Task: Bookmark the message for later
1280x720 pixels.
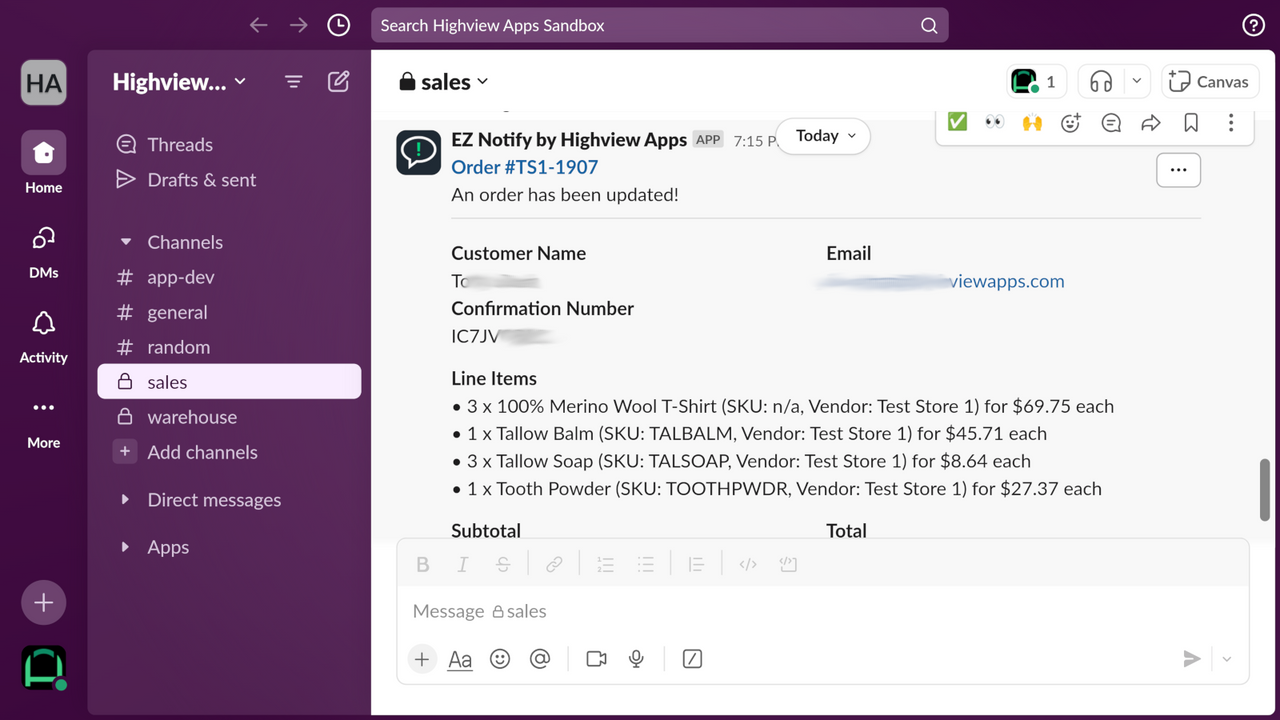Action: point(1191,123)
